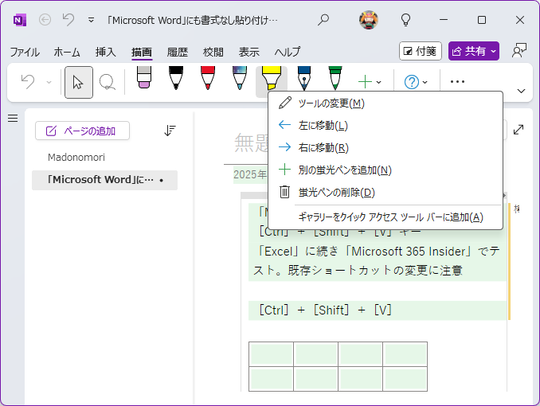540x406 pixels.
Task: Select the galaxy ink pen
Action: pos(240,78)
